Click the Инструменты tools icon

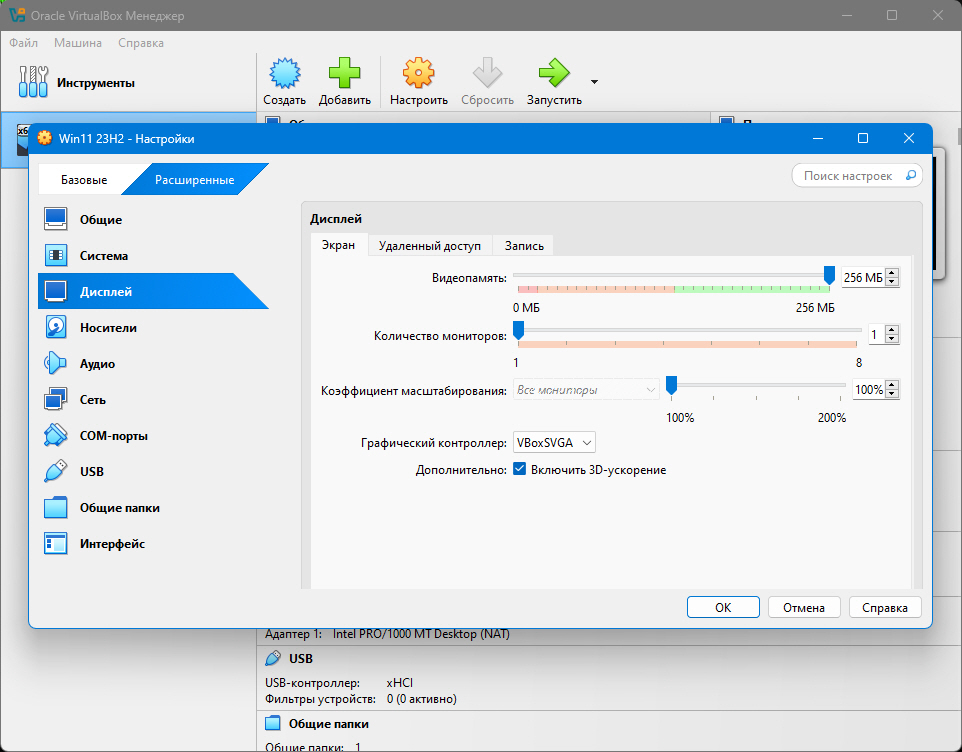pyautogui.click(x=33, y=82)
